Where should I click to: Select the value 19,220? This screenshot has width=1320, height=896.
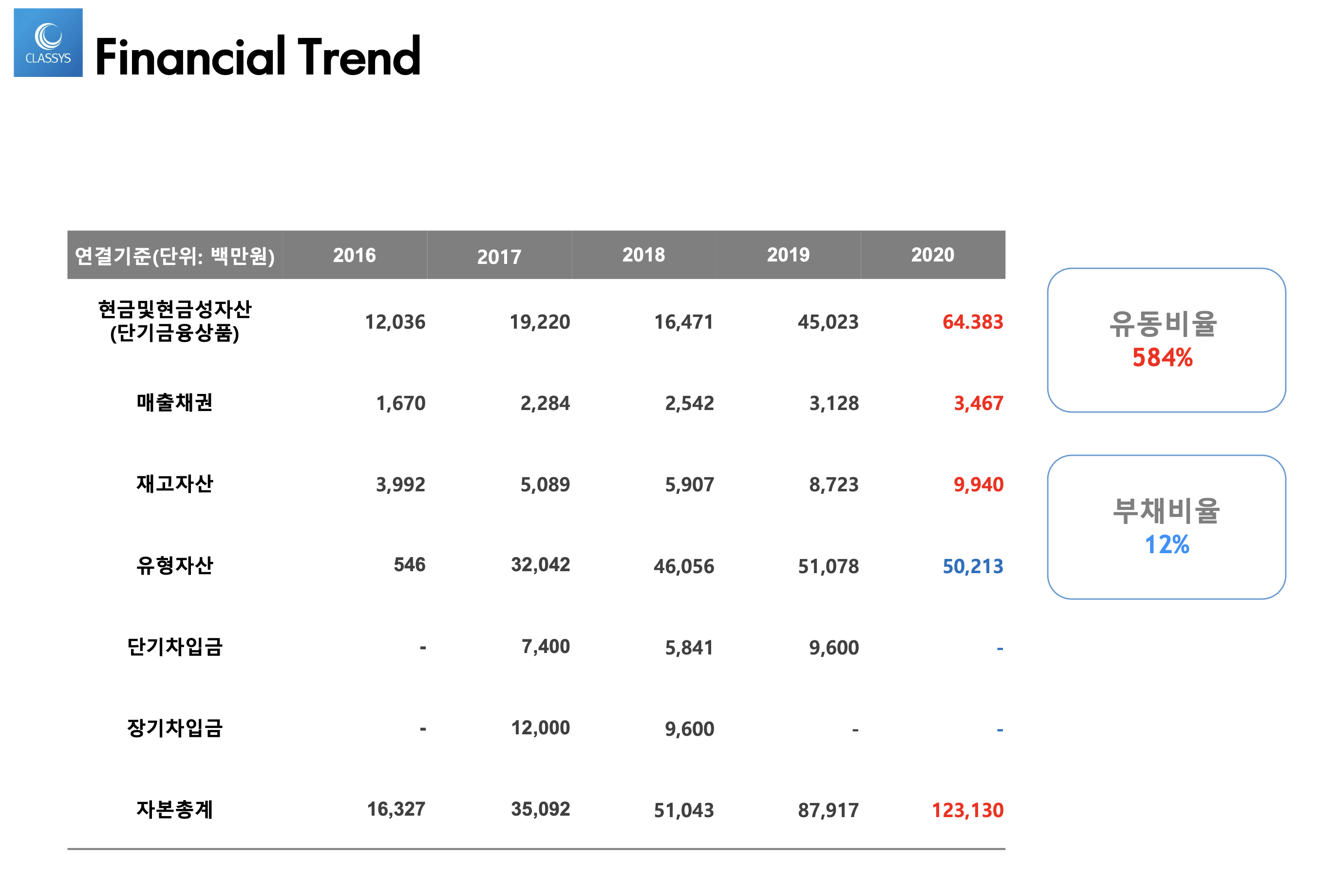point(540,322)
